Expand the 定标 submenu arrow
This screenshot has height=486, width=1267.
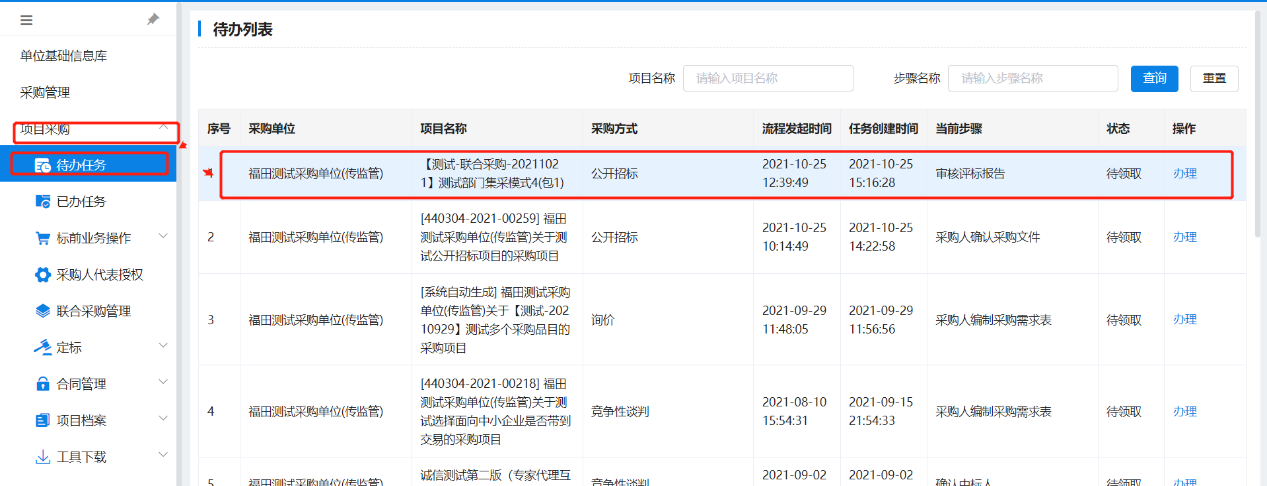[x=163, y=346]
